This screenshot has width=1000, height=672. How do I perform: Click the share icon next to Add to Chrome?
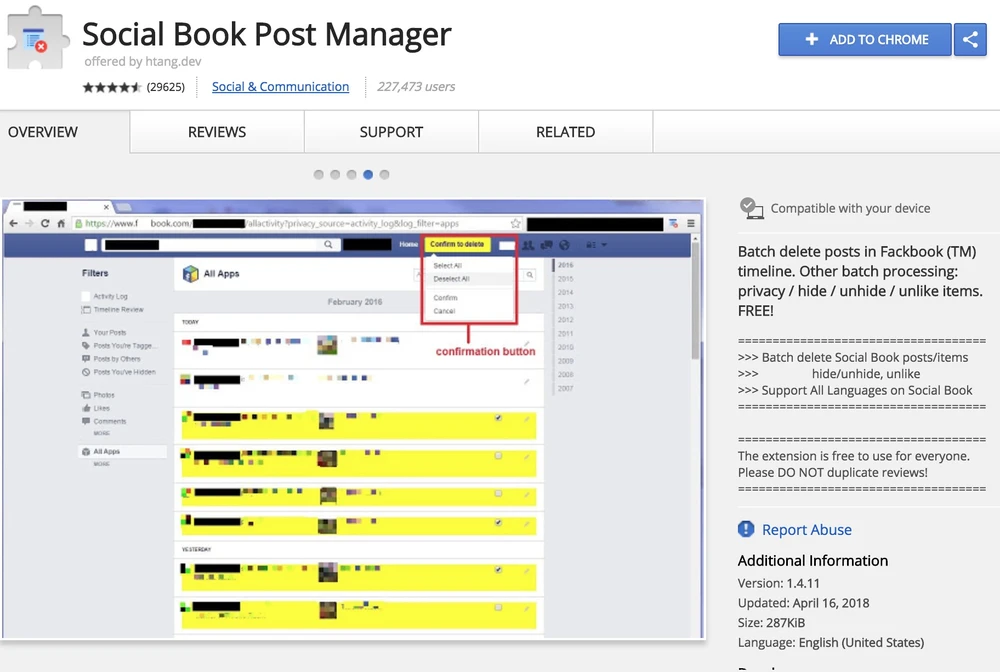970,40
